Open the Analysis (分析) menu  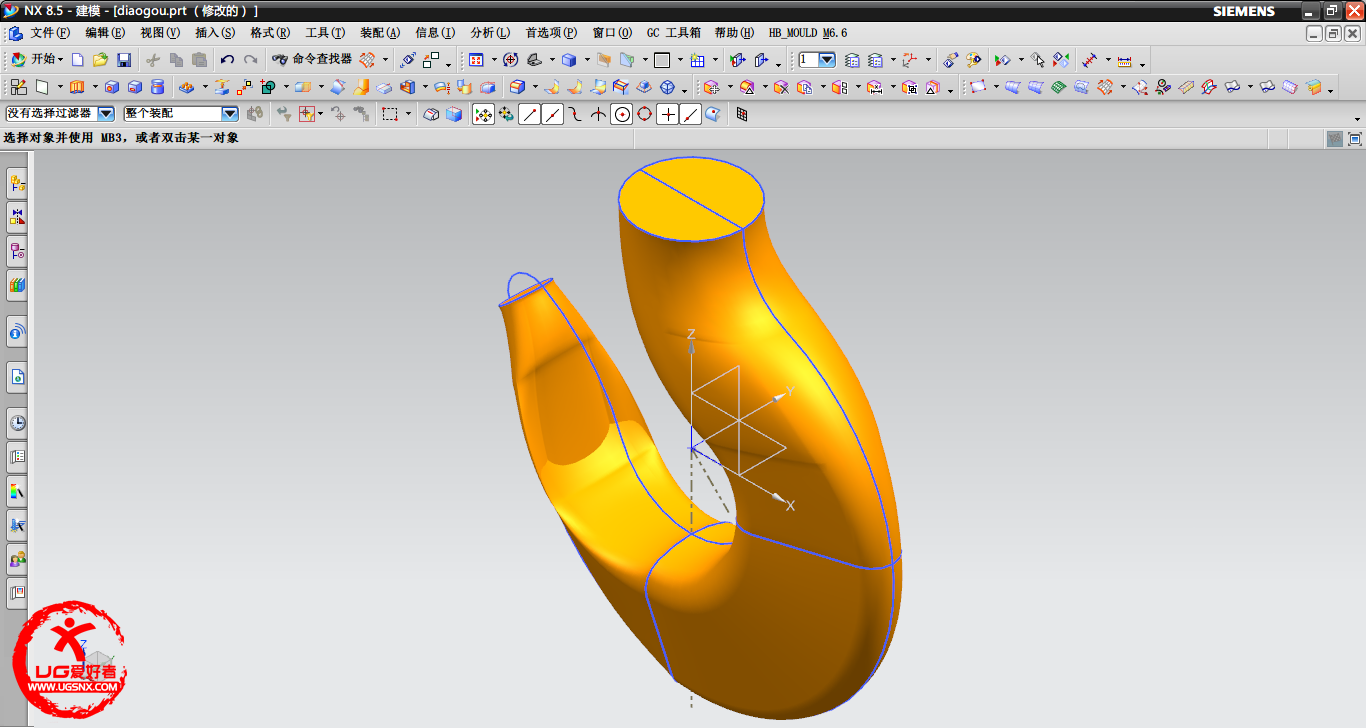[x=490, y=33]
